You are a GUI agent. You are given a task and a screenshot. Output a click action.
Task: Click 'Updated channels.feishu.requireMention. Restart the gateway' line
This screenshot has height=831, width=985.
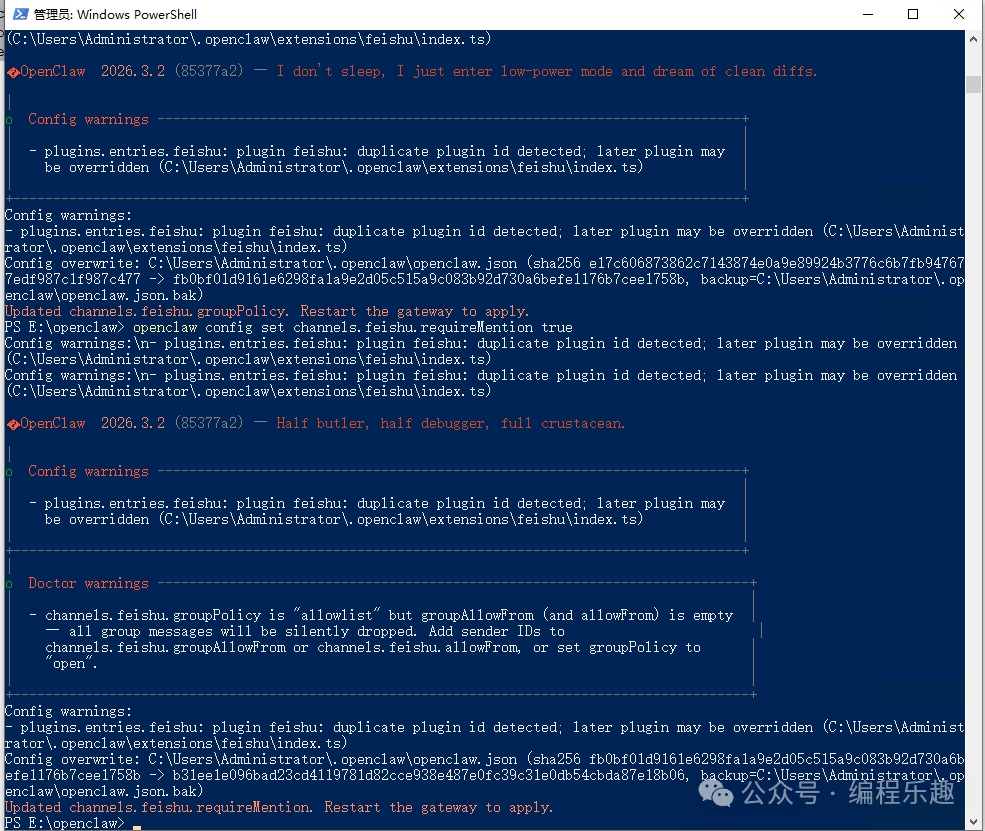[279, 807]
